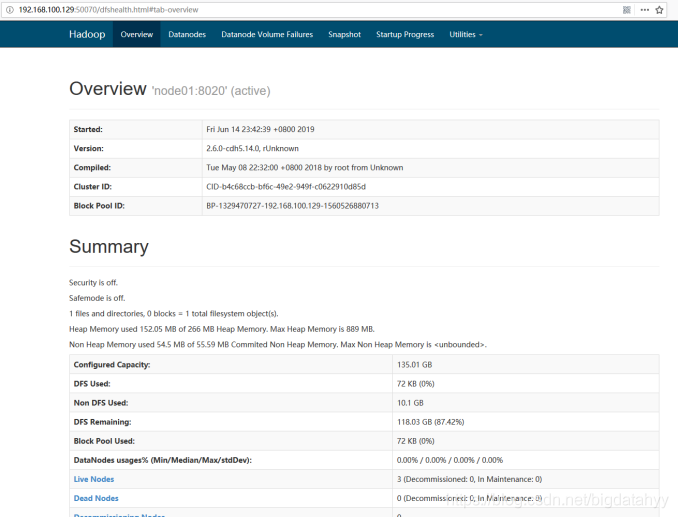This screenshot has width=678, height=518.
Task: Click the Configured Capacity label
Action: click(112, 365)
